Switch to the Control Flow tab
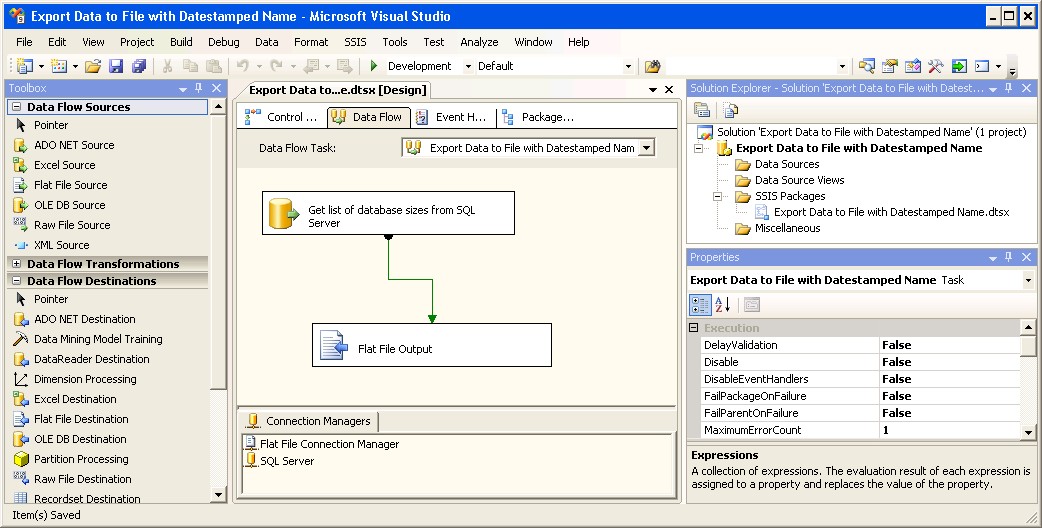The image size is (1042, 528). coord(282,117)
